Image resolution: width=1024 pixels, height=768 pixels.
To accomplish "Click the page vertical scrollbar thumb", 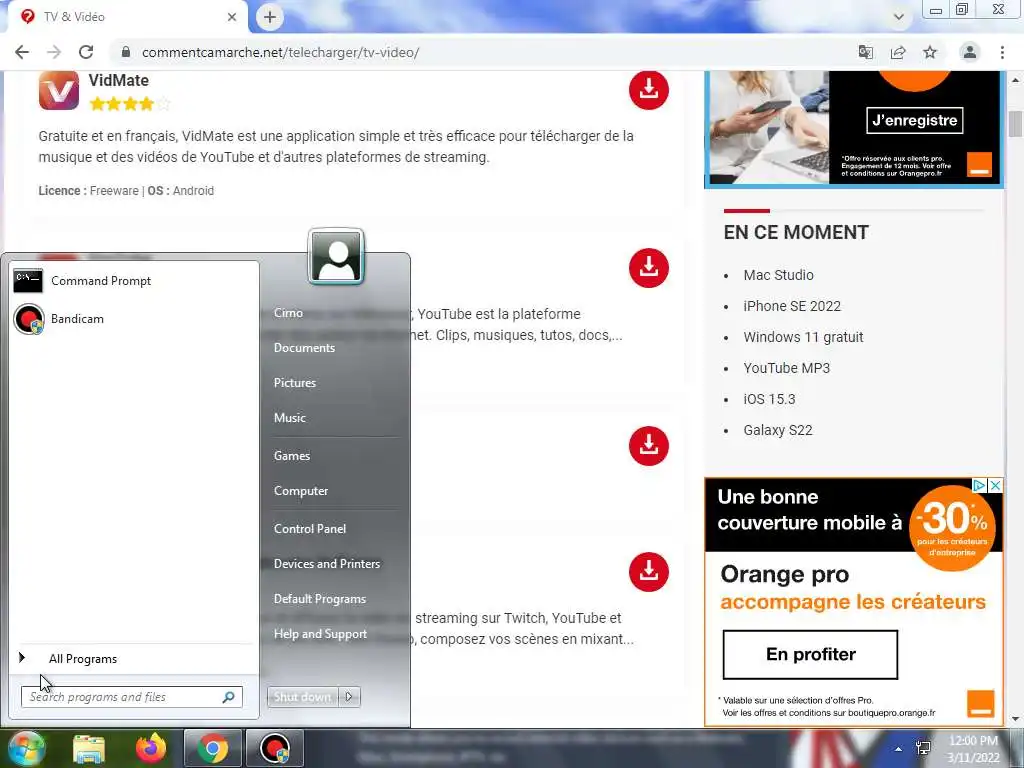I will pos(1015,123).
